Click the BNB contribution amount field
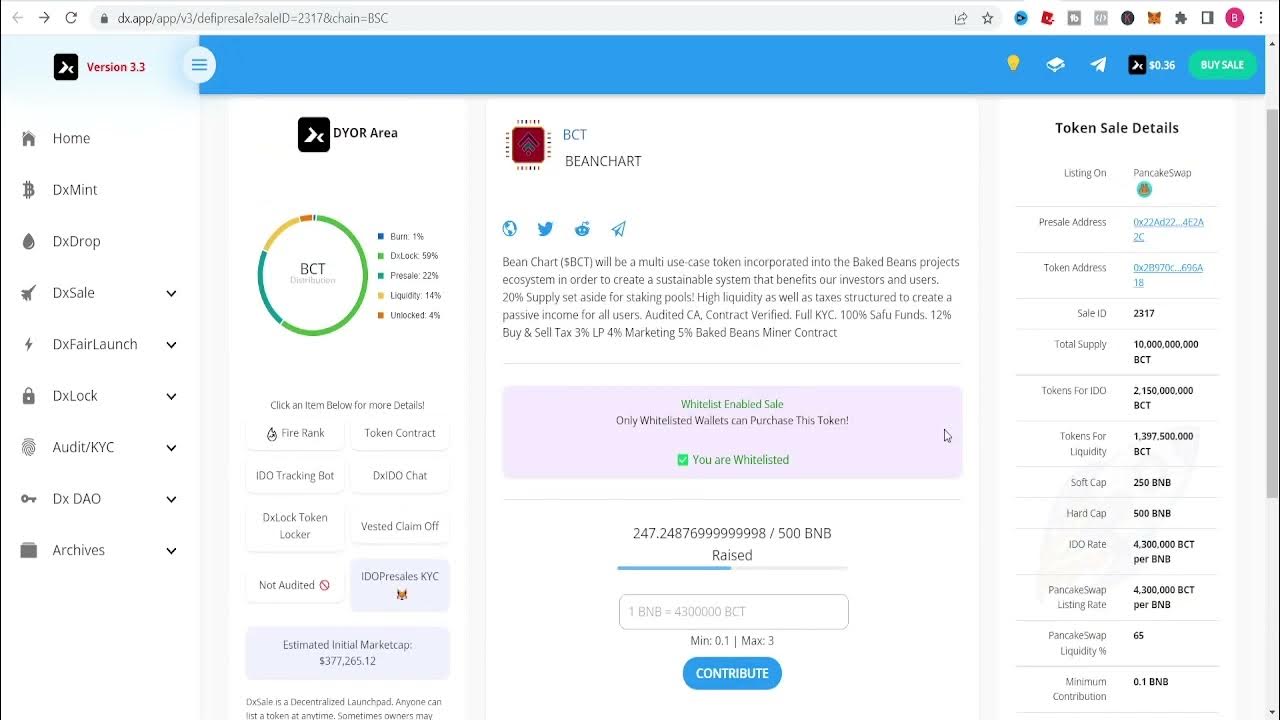The image size is (1280, 720). click(x=733, y=612)
